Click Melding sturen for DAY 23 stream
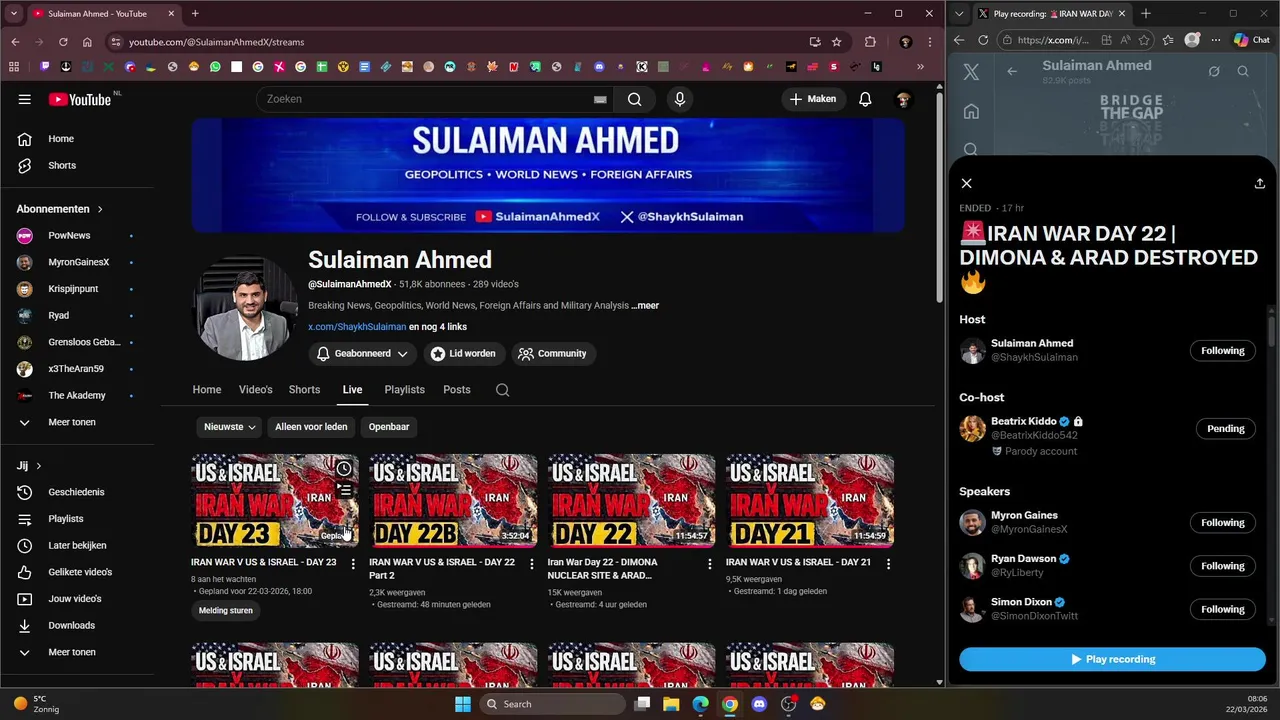This screenshot has width=1280, height=720. click(x=226, y=611)
